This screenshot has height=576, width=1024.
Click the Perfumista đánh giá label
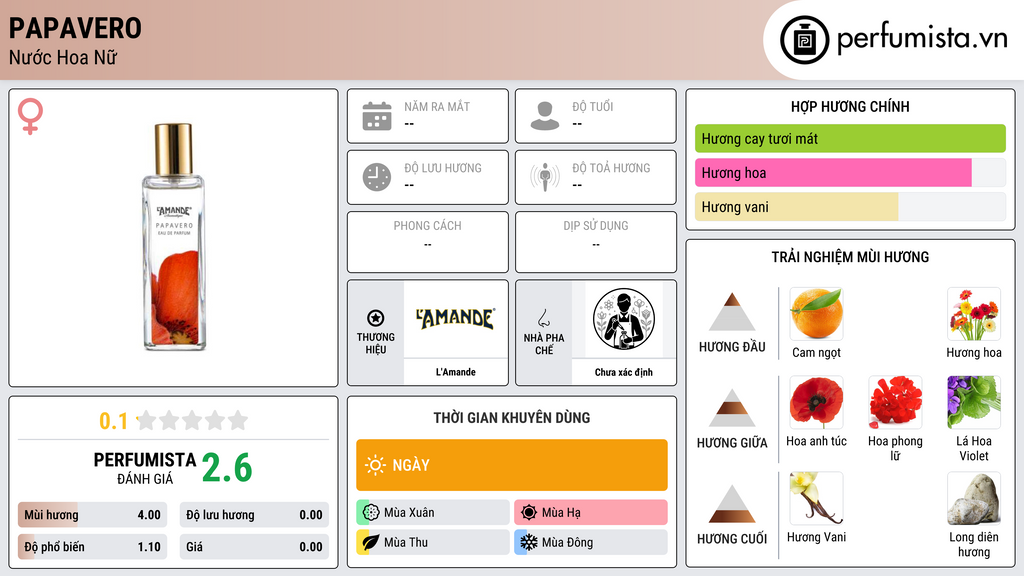144,468
